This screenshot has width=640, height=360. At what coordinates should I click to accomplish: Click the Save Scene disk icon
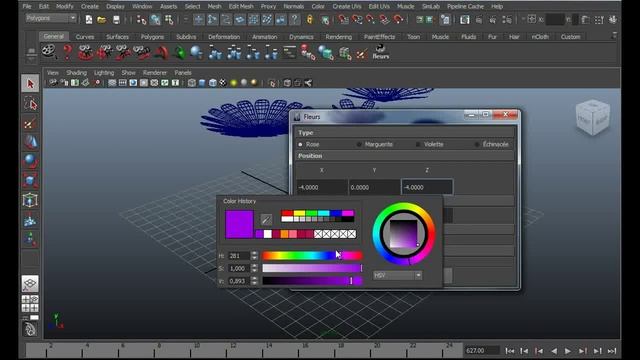click(116, 20)
